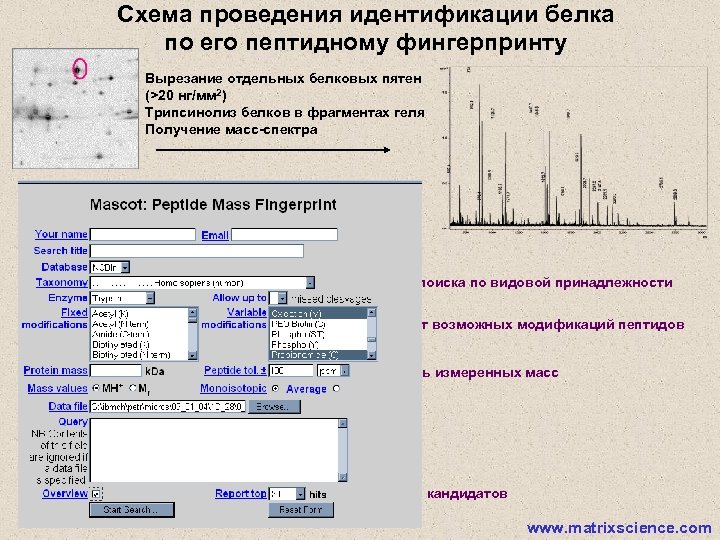Click the www.matrixscience.com link
Screen dimensions: 720x540
619,528
